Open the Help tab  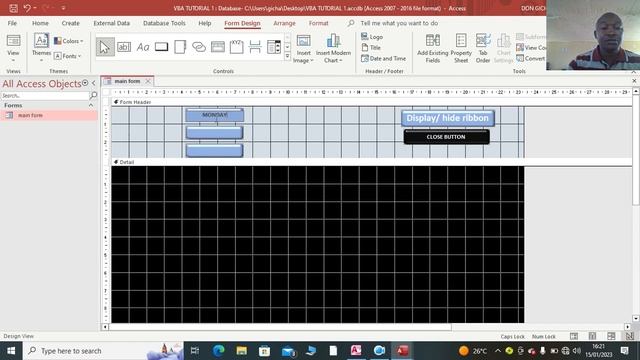coord(204,23)
